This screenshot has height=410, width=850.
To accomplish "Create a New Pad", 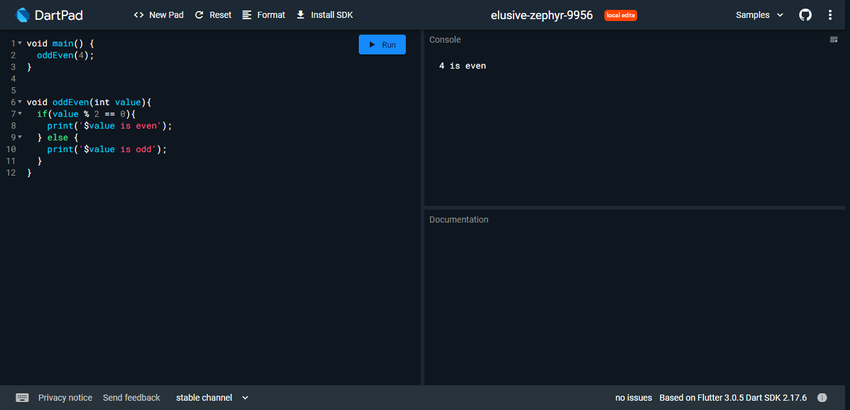I will tap(159, 15).
